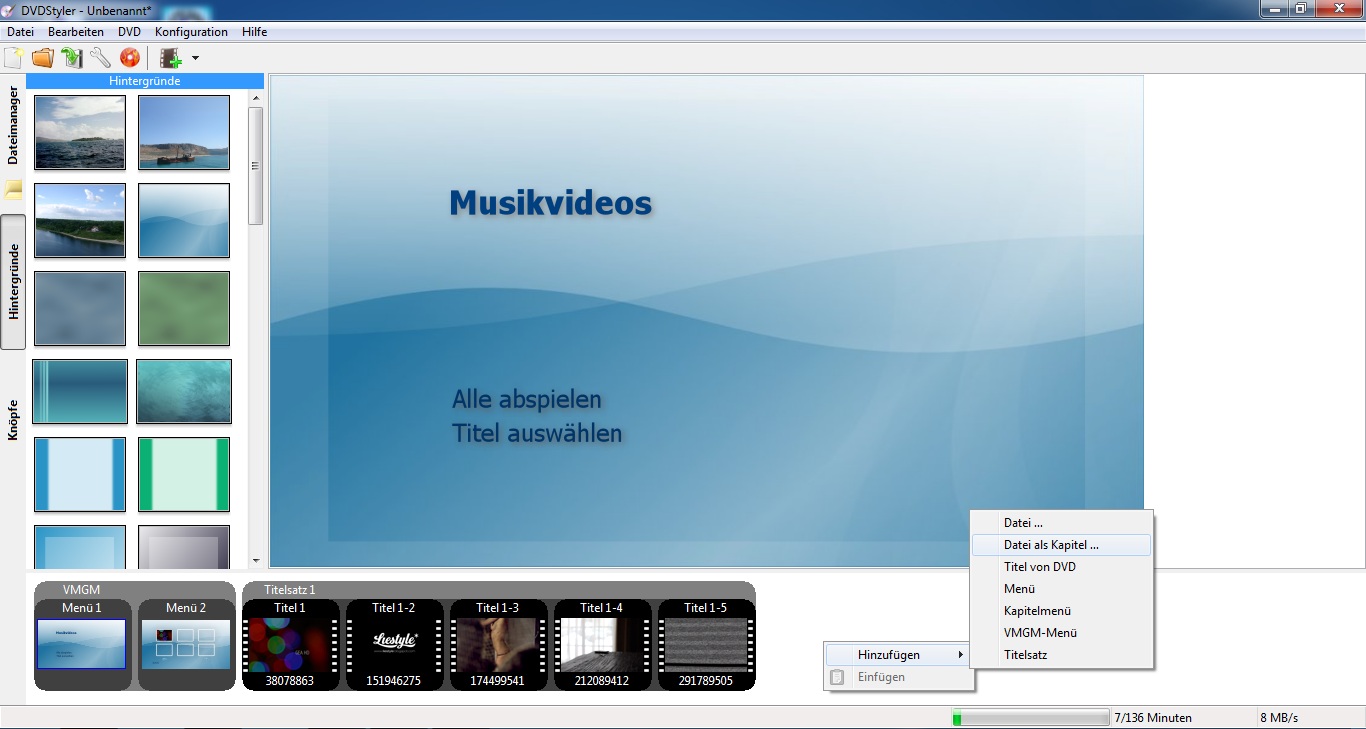Click the yellow folder icon in the left sidebar
The width and height of the screenshot is (1366, 729).
point(13,189)
